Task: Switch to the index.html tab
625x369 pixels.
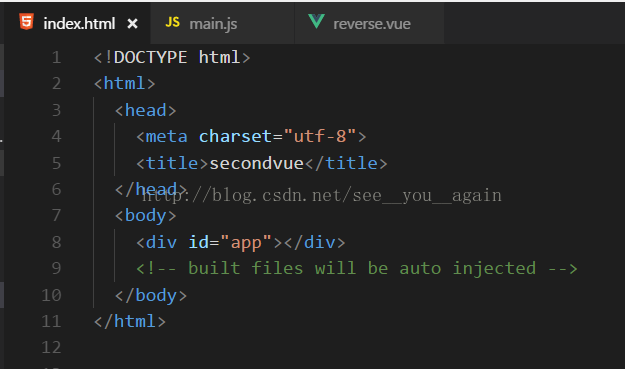Action: point(78,24)
